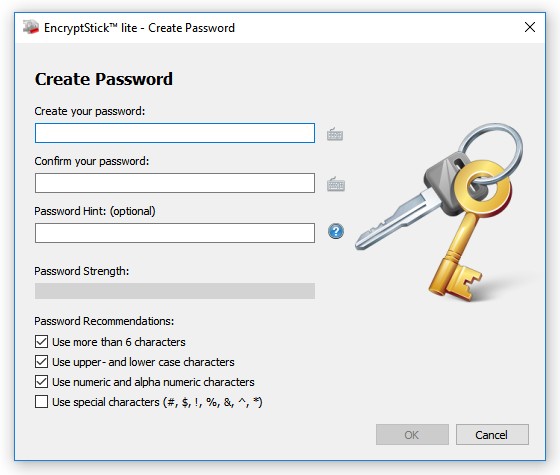Click the blue password hint help icon
The height and width of the screenshot is (475, 560).
point(336,231)
